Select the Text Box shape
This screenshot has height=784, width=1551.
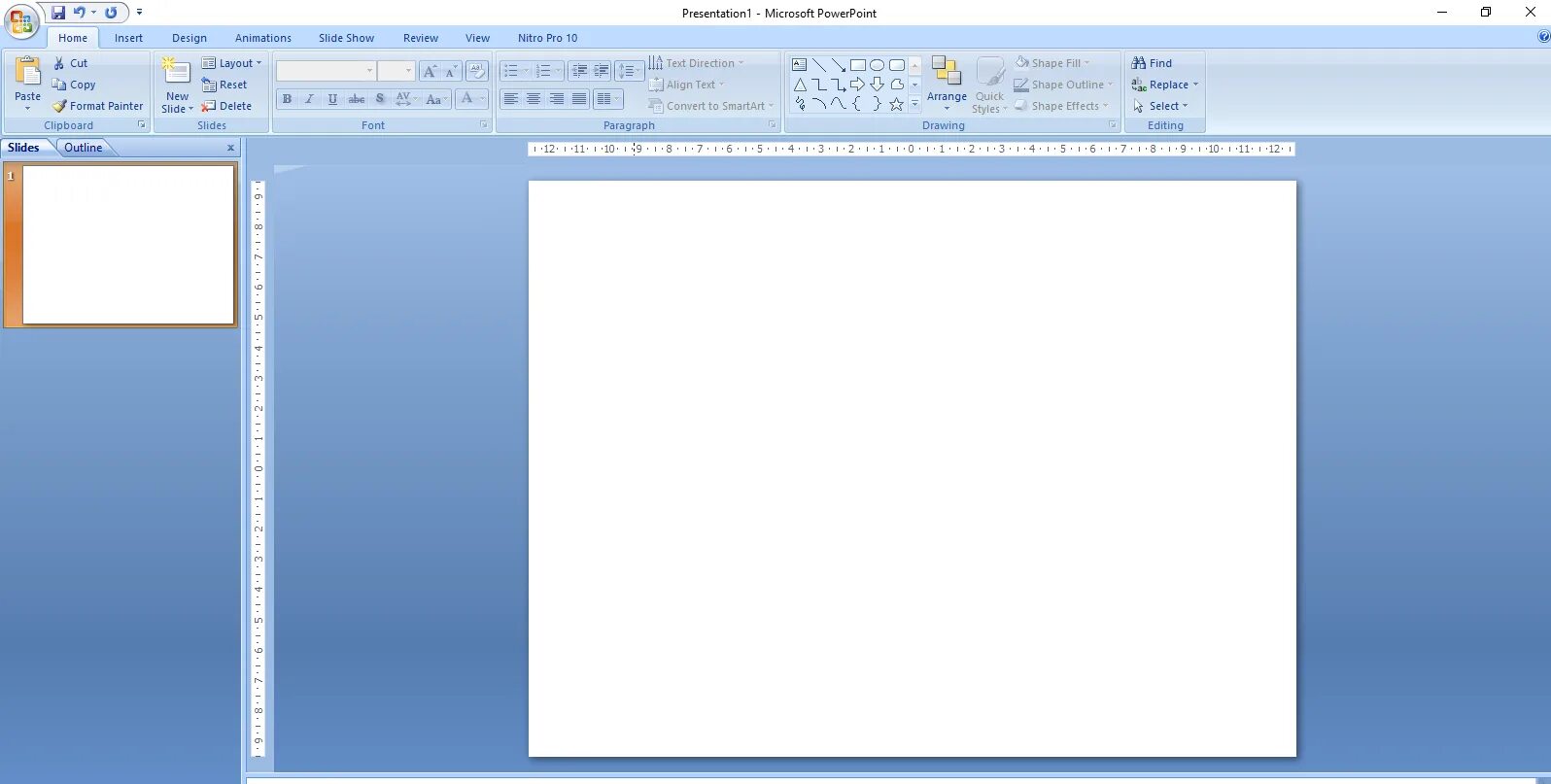(x=800, y=65)
